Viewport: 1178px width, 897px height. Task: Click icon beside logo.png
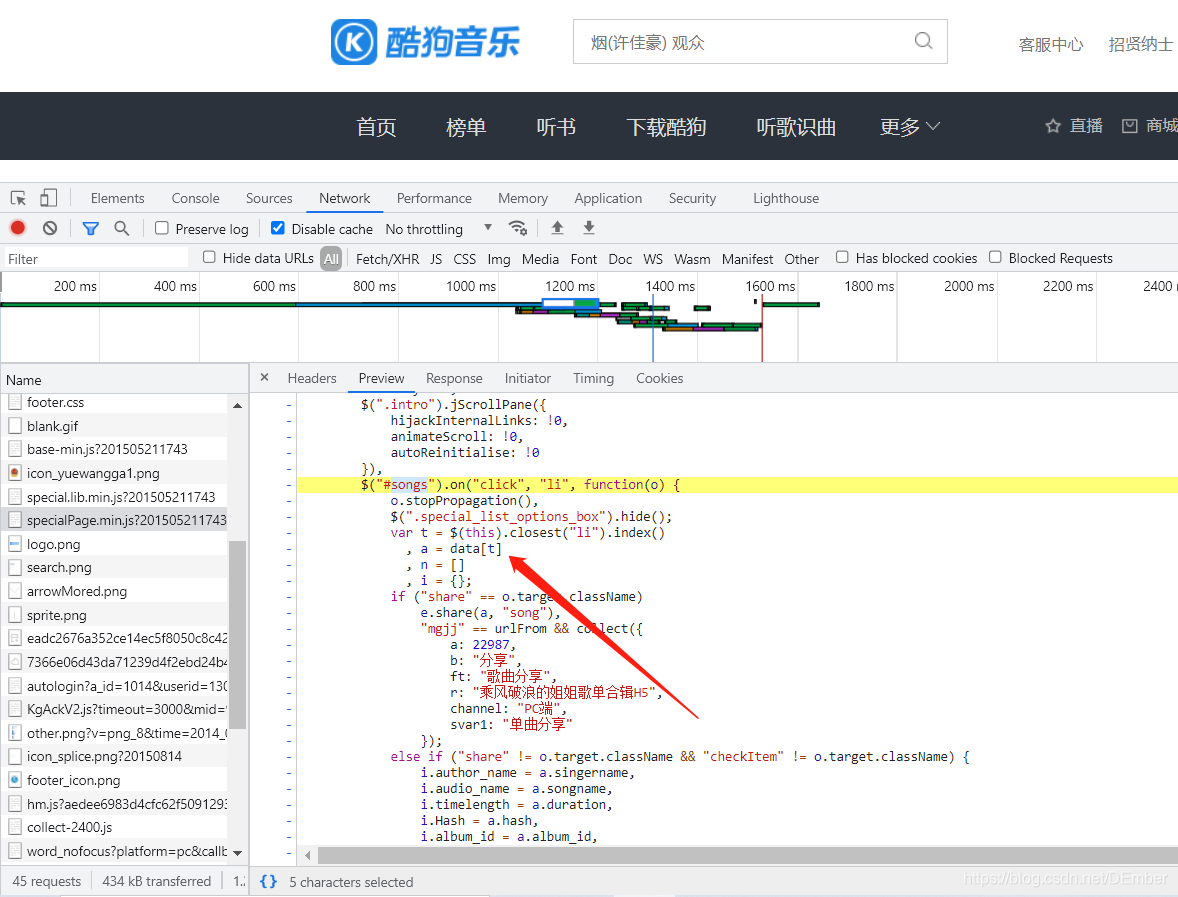[x=14, y=544]
